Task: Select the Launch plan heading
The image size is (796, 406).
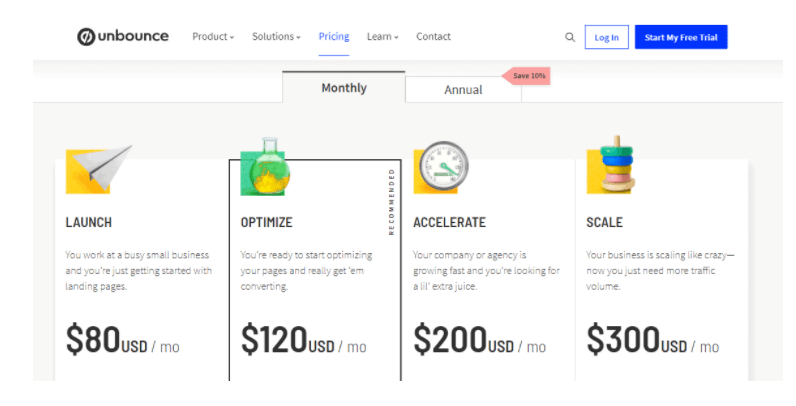Action: coord(88,222)
